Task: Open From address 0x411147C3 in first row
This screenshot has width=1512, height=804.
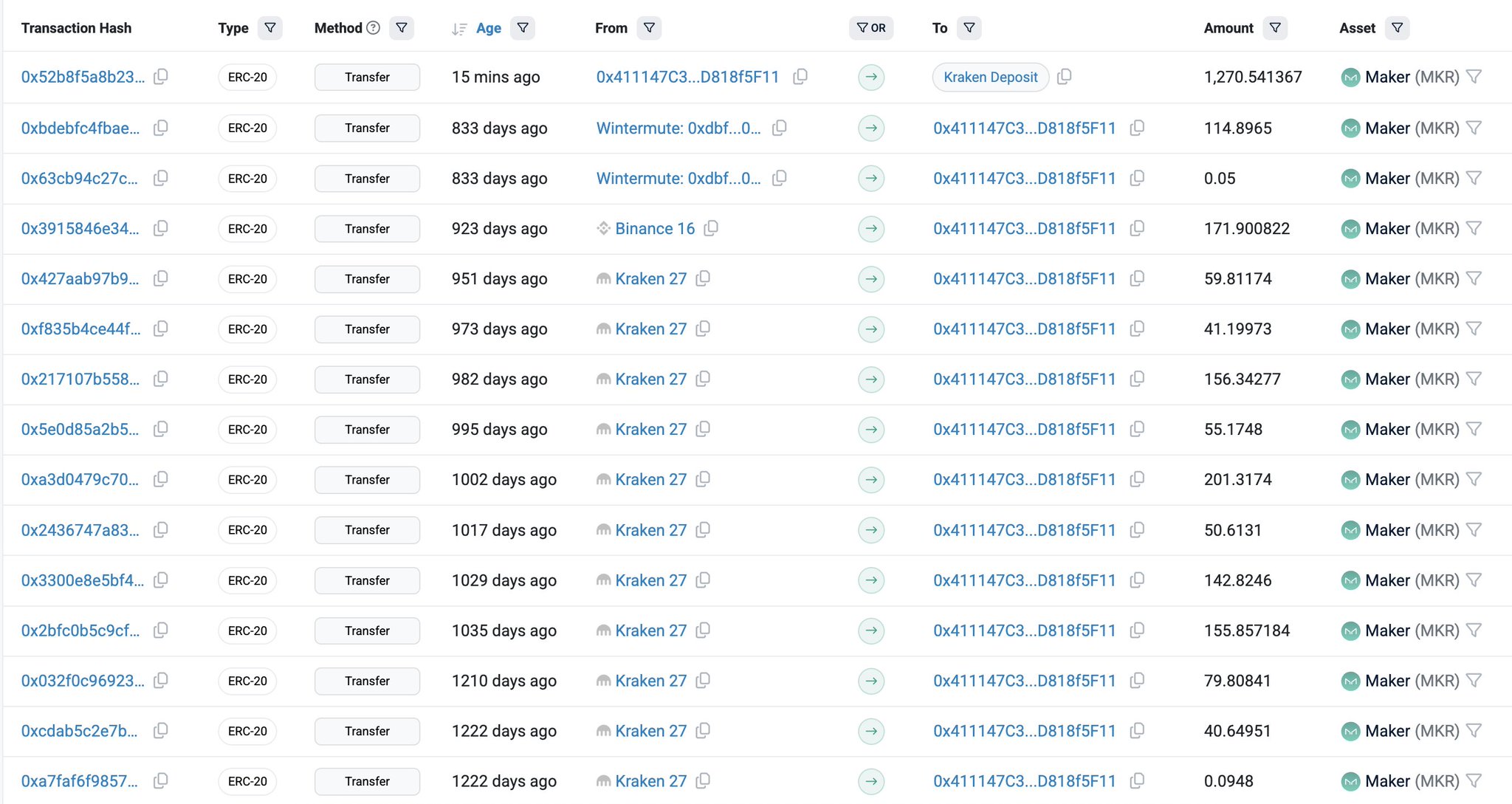Action: (x=688, y=77)
